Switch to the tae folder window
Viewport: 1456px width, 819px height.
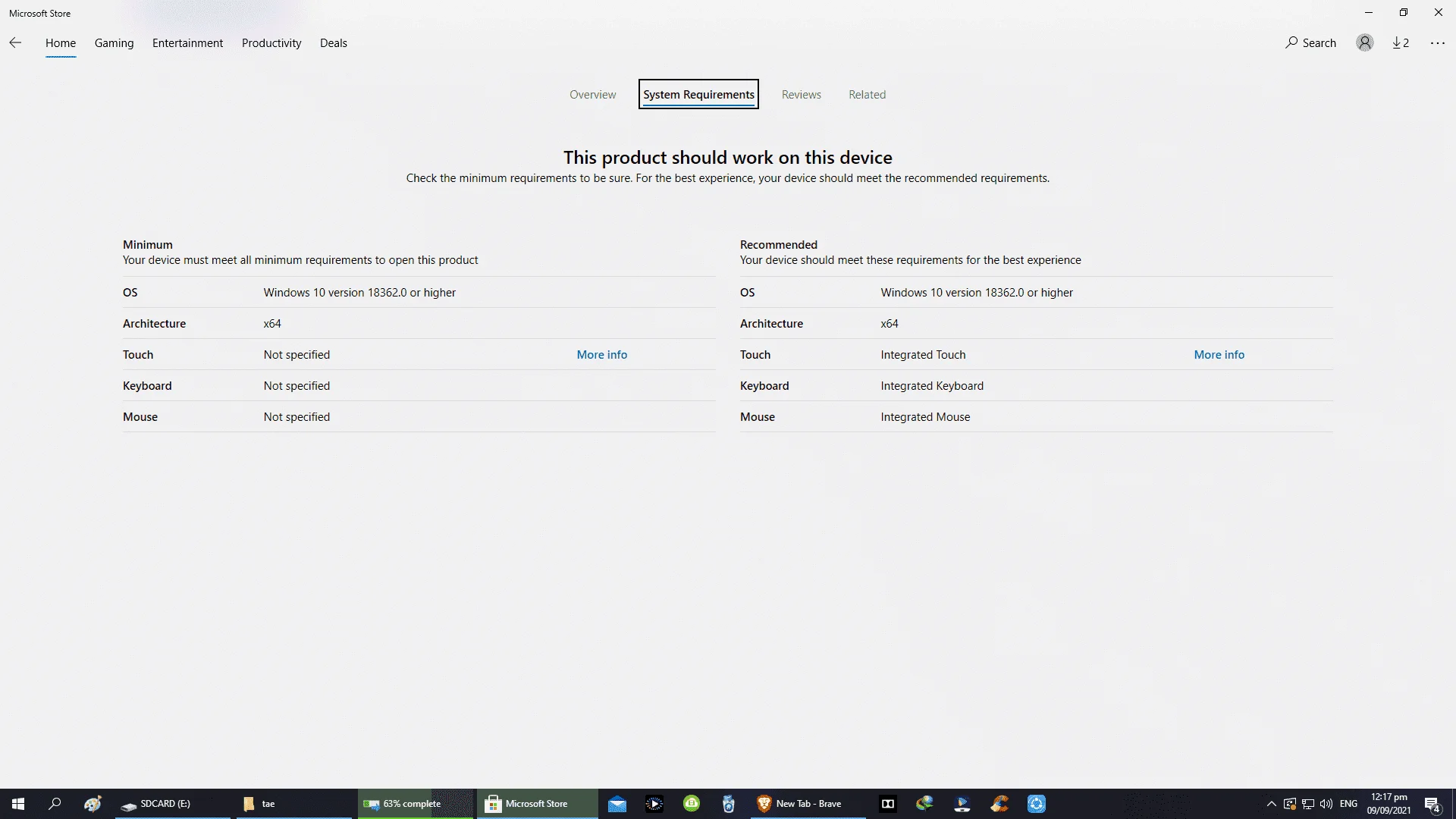(x=296, y=804)
